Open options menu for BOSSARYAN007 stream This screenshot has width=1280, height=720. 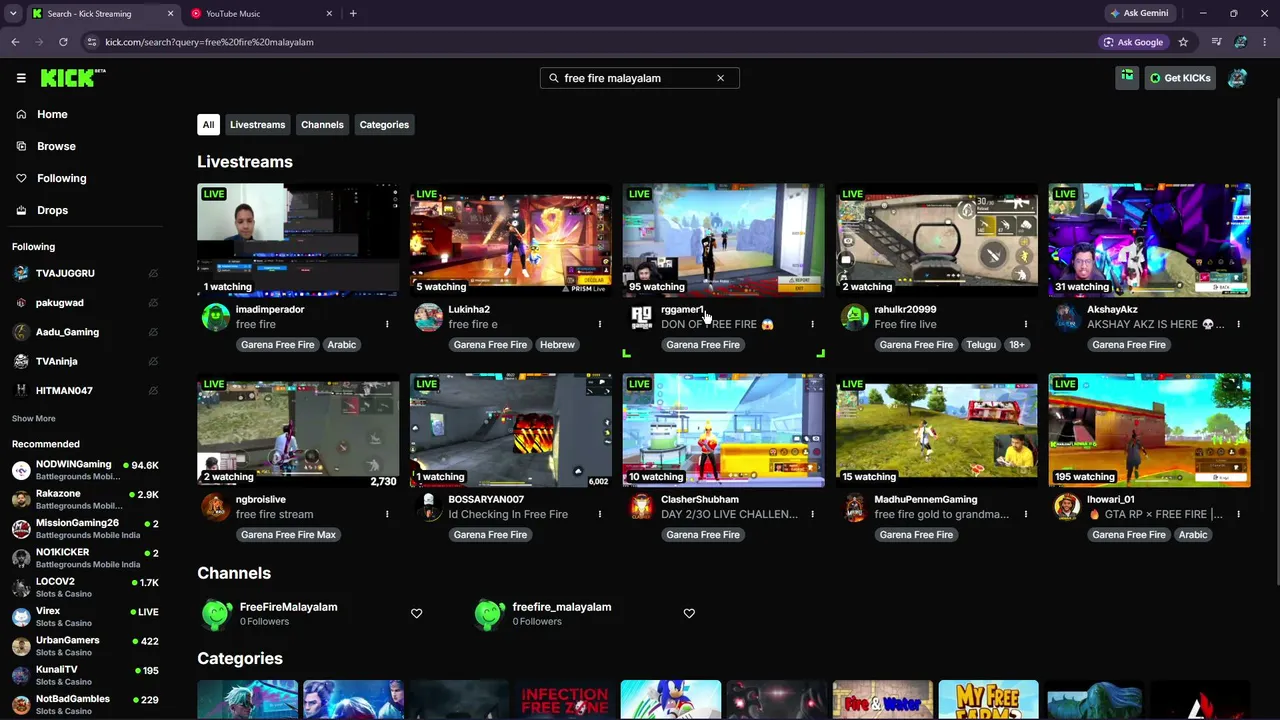[x=600, y=514]
